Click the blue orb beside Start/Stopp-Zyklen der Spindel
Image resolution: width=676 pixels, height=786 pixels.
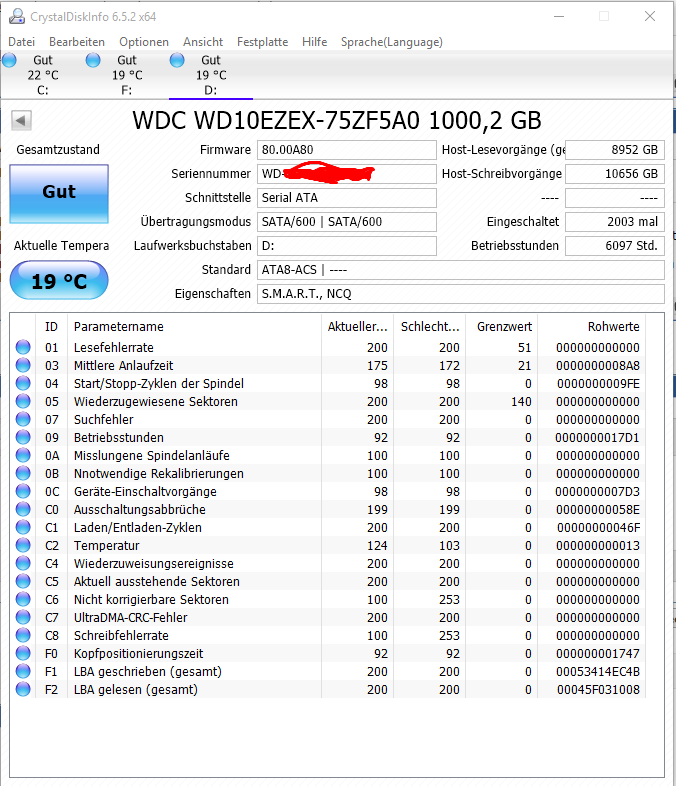[23, 383]
